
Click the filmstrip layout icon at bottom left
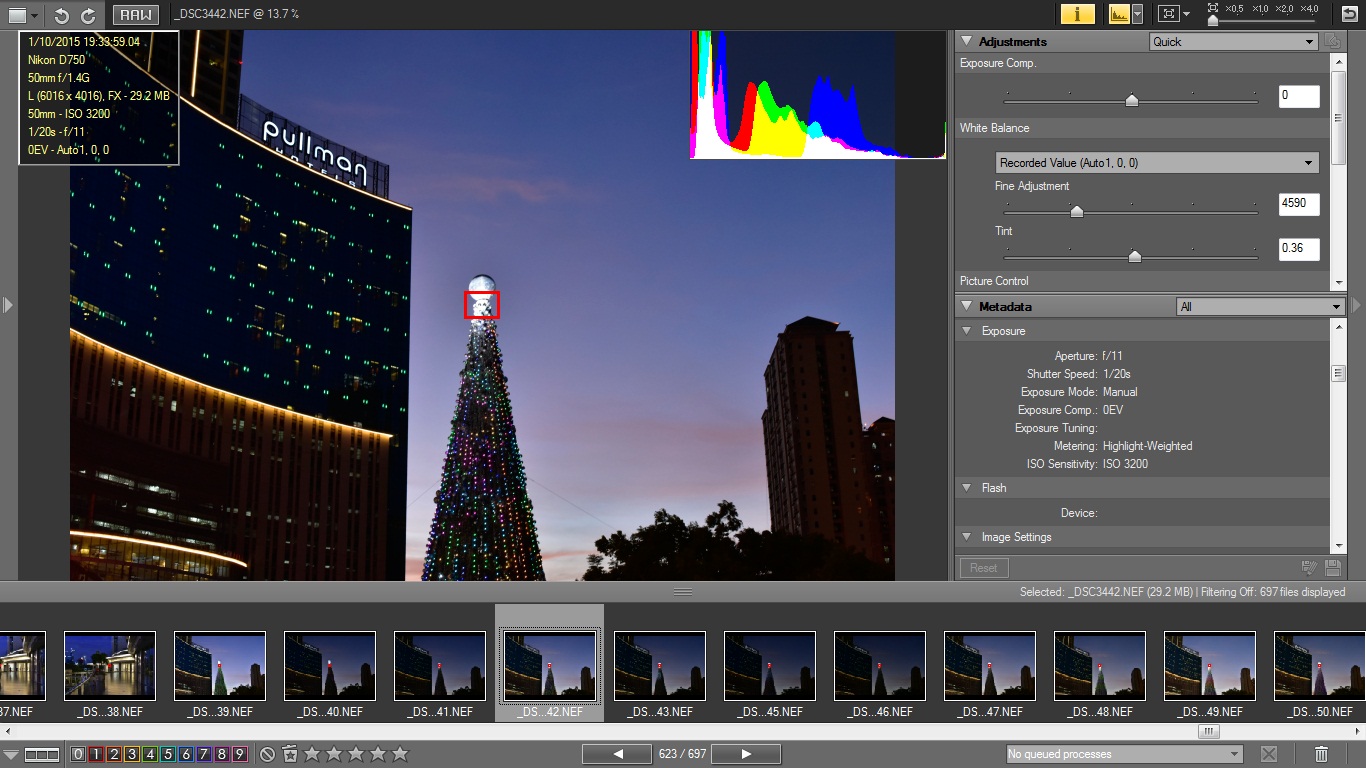[x=42, y=755]
